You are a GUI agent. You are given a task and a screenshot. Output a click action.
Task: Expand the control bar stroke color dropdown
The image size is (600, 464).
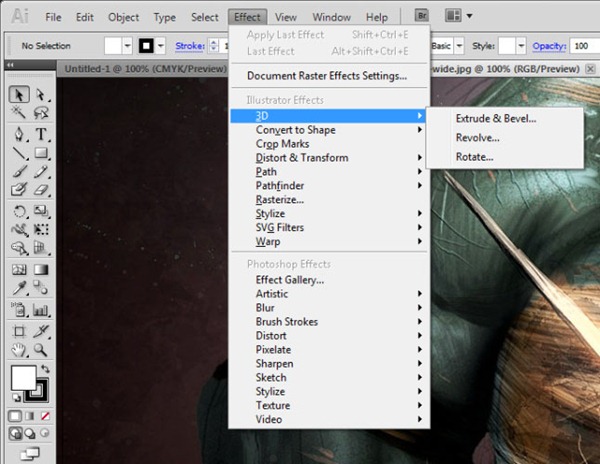[x=161, y=46]
